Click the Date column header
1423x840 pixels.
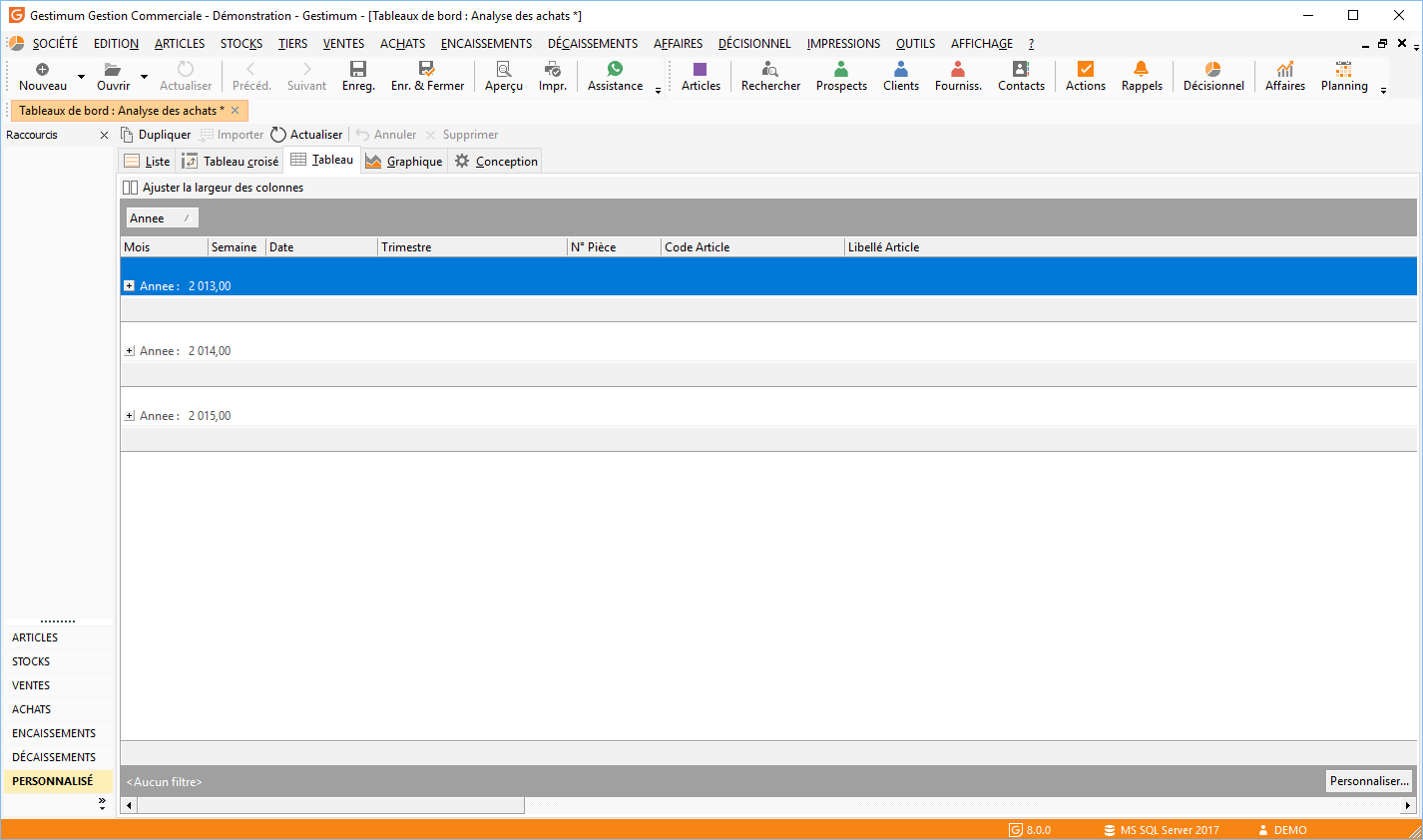(x=321, y=247)
